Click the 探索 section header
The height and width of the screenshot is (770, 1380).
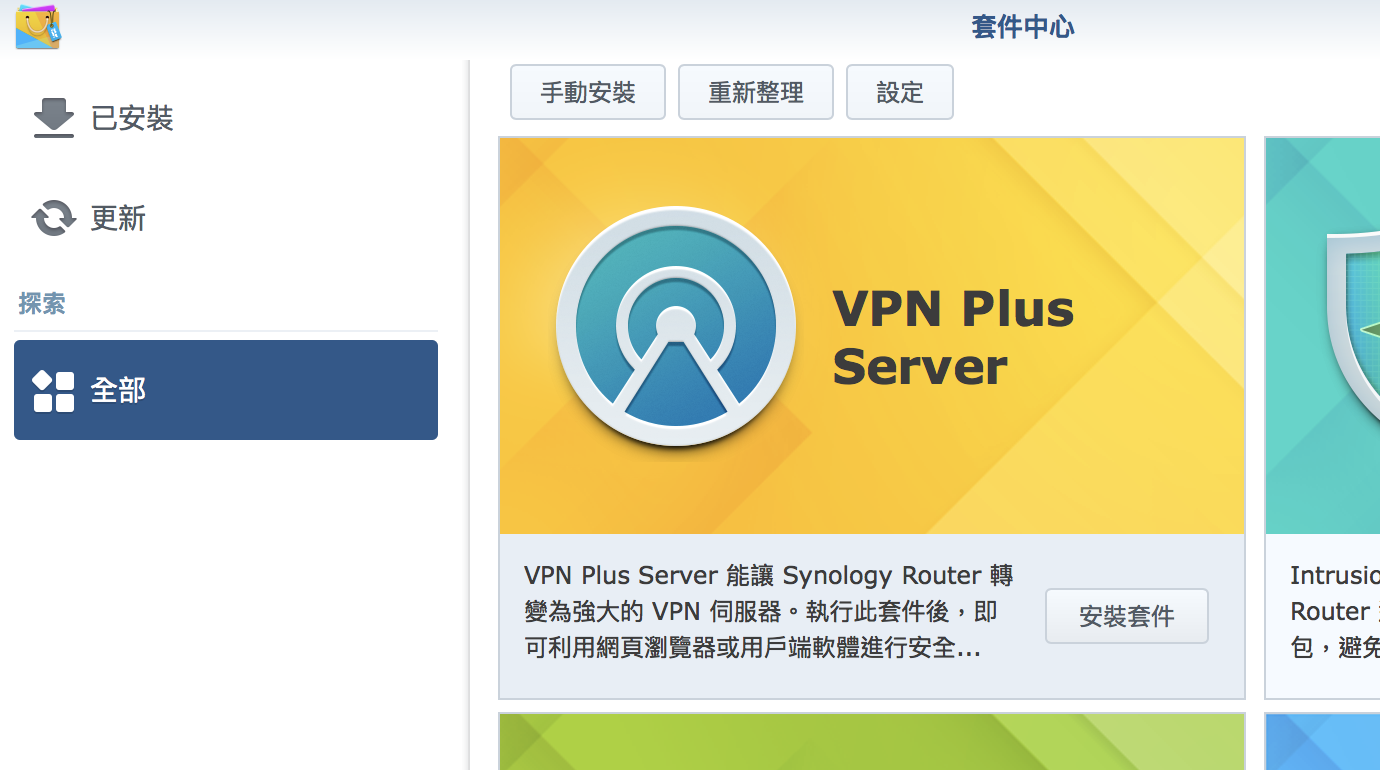[x=42, y=304]
